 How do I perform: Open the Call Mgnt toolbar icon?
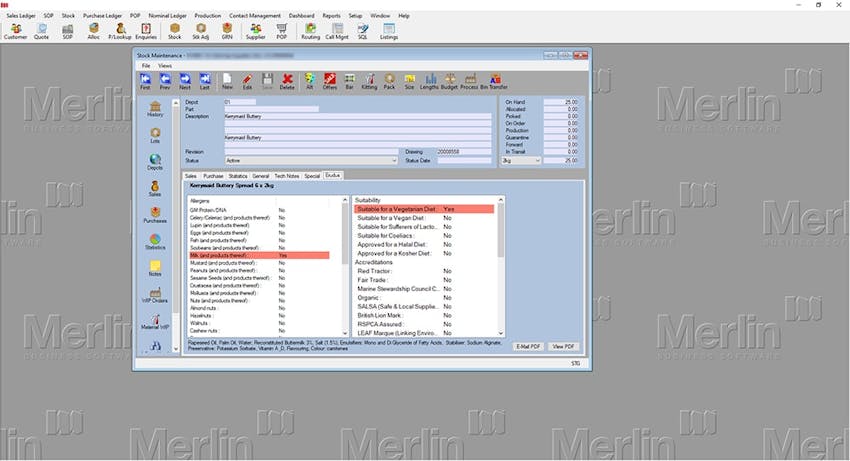pos(337,31)
